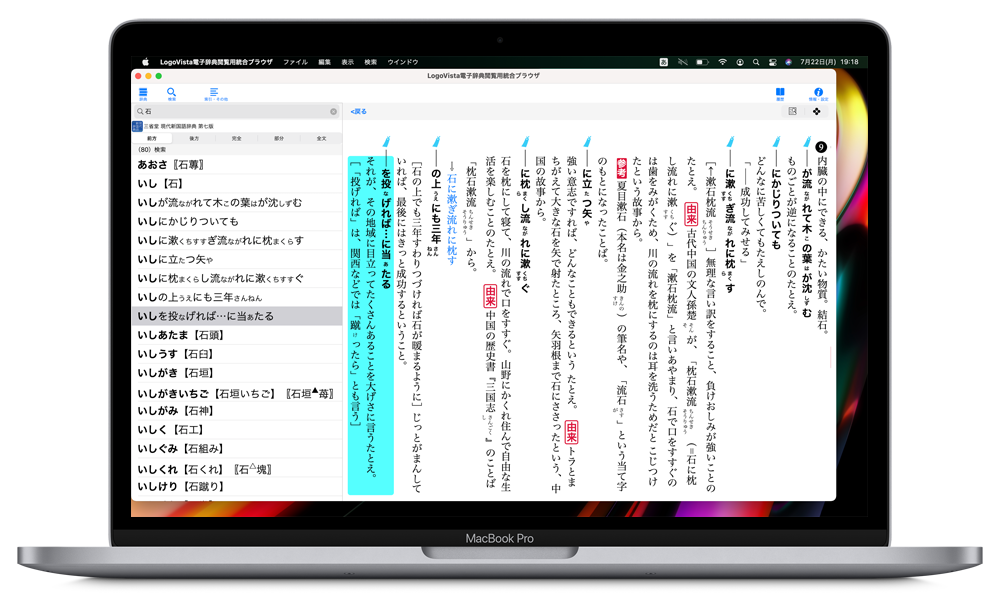
Task: Click marker icon above に枕し流れに漱ぐ entry
Action: click(x=526, y=142)
